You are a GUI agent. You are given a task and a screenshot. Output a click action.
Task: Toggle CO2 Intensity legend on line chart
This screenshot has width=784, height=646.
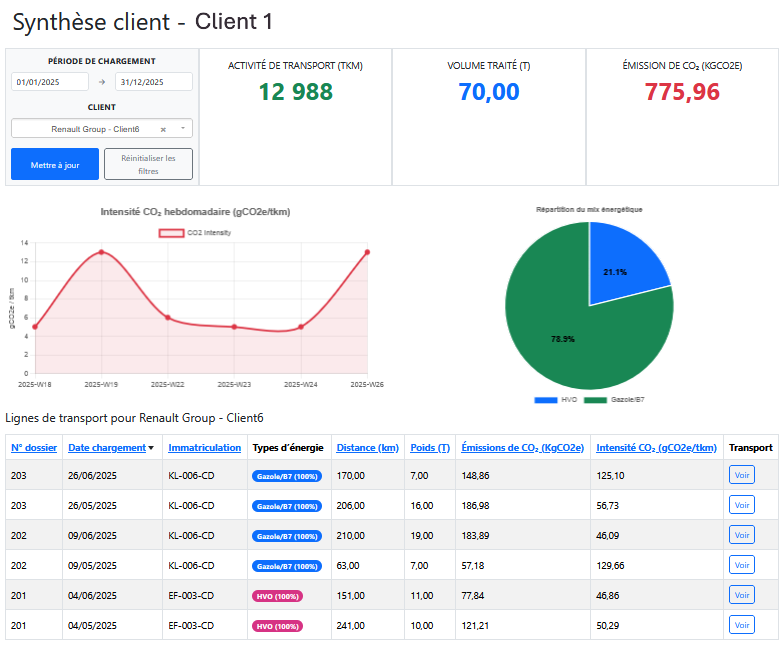pyautogui.click(x=195, y=232)
